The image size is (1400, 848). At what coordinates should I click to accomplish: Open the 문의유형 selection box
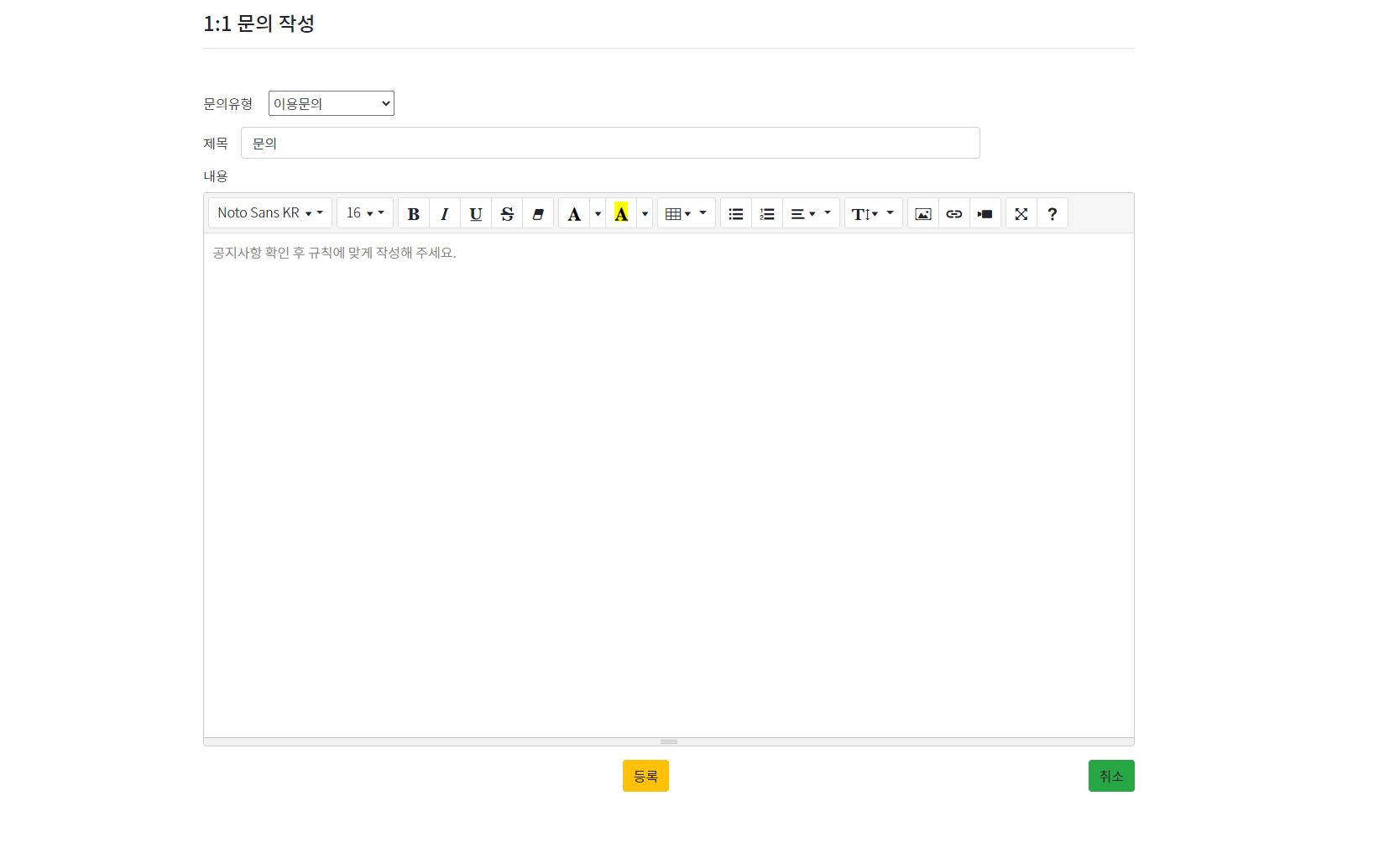pos(331,103)
